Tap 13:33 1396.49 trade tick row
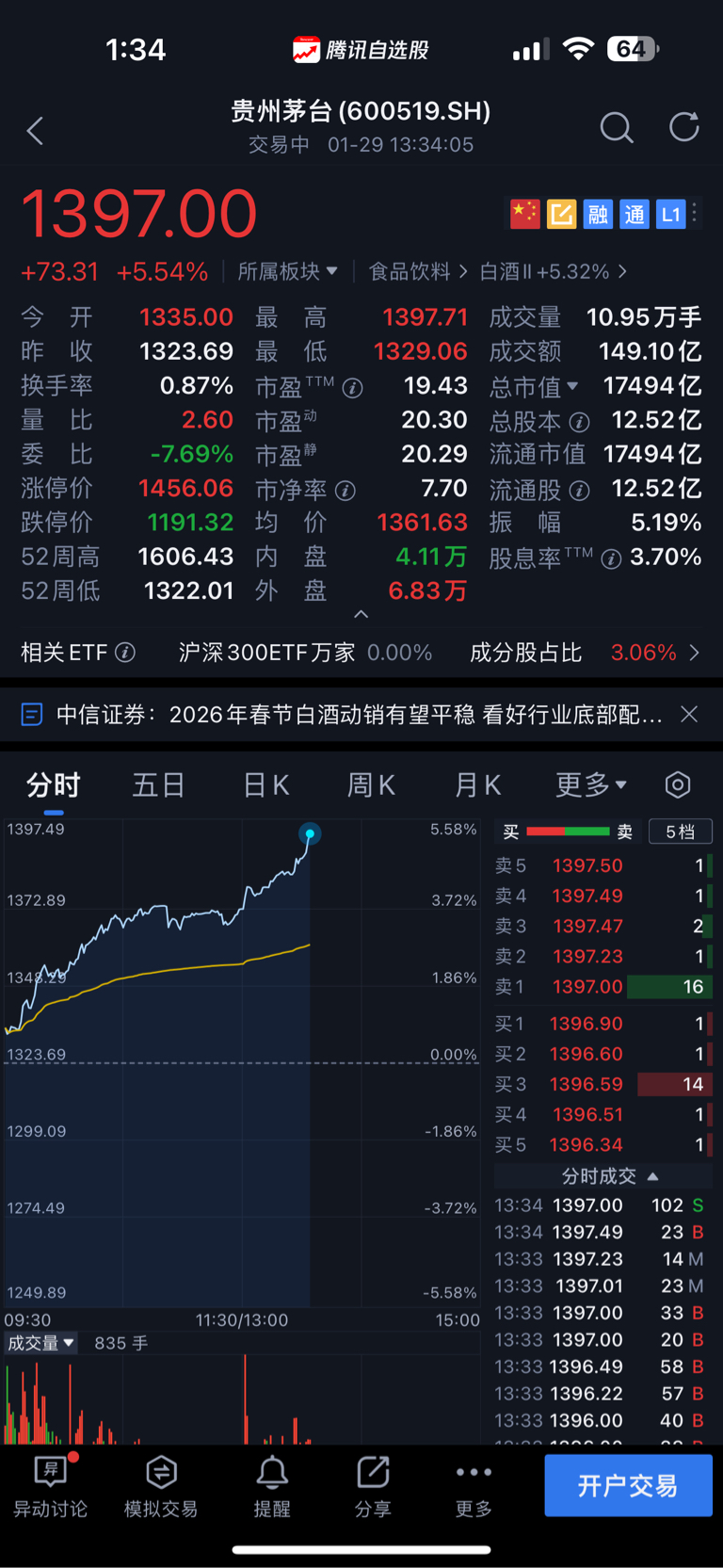Screen dimensions: 723x1568 (600, 1366)
